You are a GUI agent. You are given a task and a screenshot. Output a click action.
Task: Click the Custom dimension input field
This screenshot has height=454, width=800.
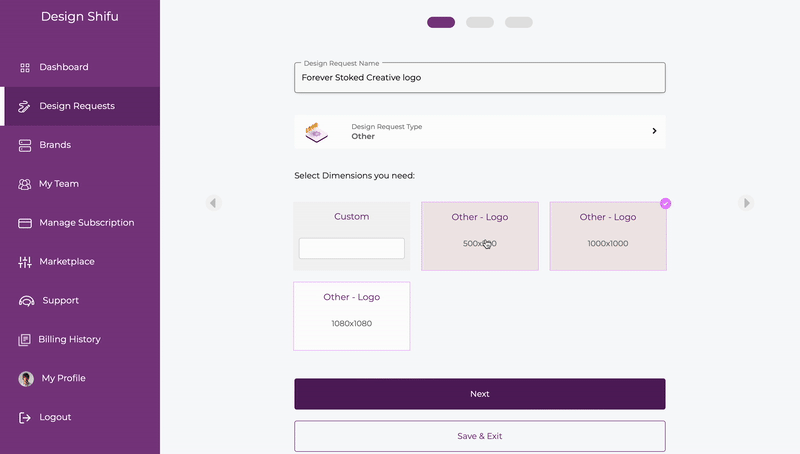click(352, 248)
